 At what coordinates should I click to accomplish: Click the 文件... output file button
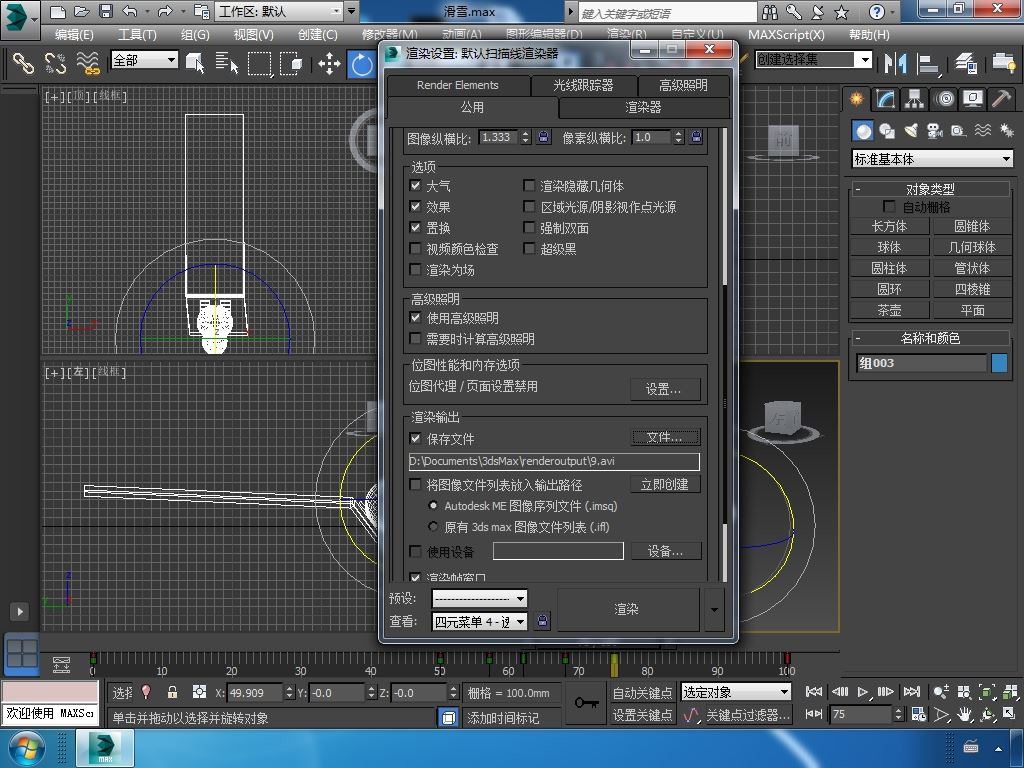click(x=665, y=437)
